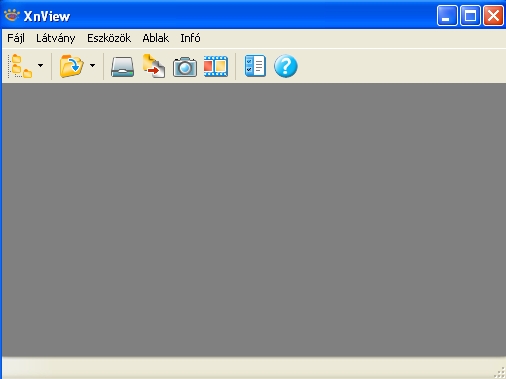Click the blue question mark Help icon

click(x=286, y=66)
